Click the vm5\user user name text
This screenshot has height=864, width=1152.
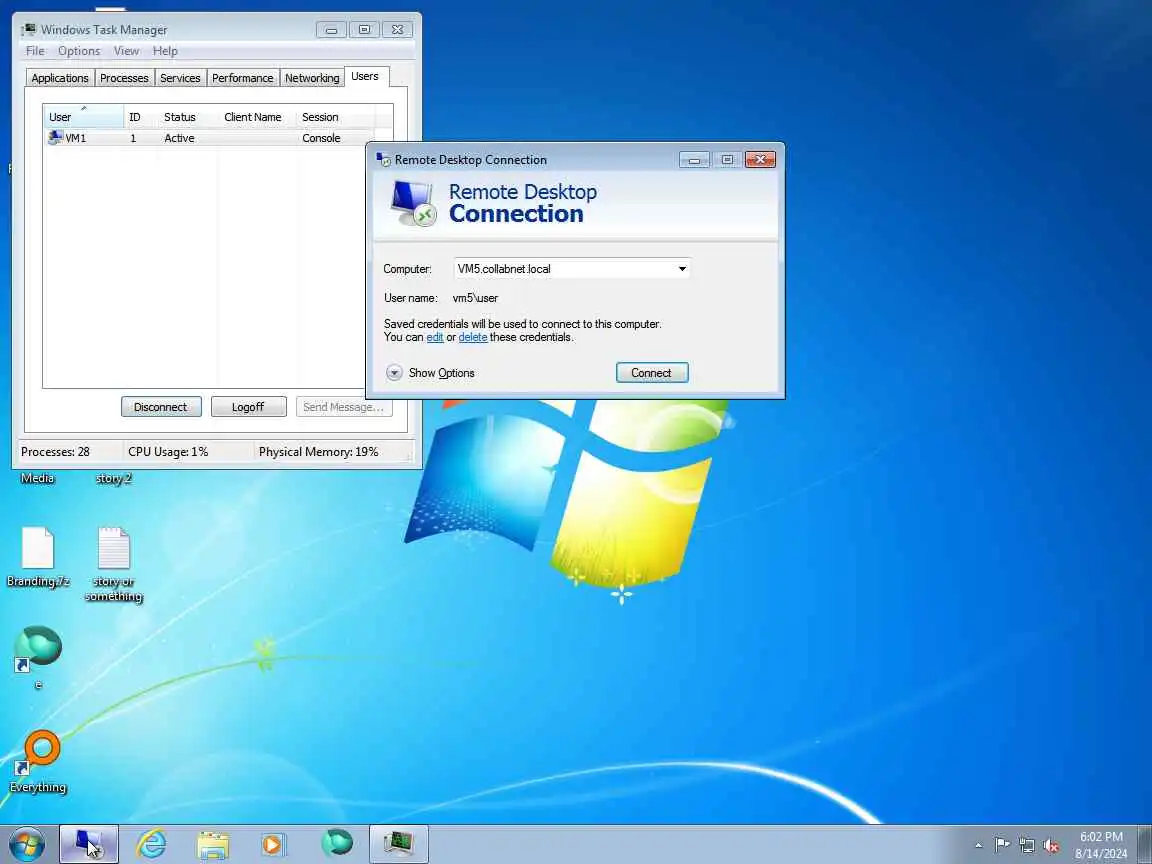[475, 298]
